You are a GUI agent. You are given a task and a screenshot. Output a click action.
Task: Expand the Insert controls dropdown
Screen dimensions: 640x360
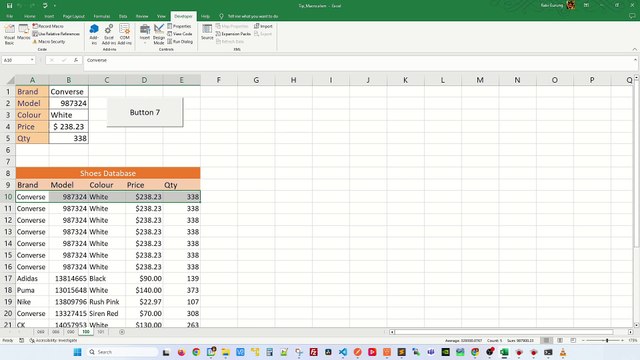pyautogui.click(x=144, y=33)
